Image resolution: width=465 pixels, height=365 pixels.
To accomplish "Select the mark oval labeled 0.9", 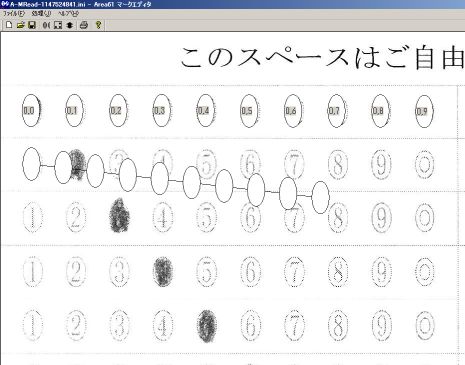I will tap(424, 111).
